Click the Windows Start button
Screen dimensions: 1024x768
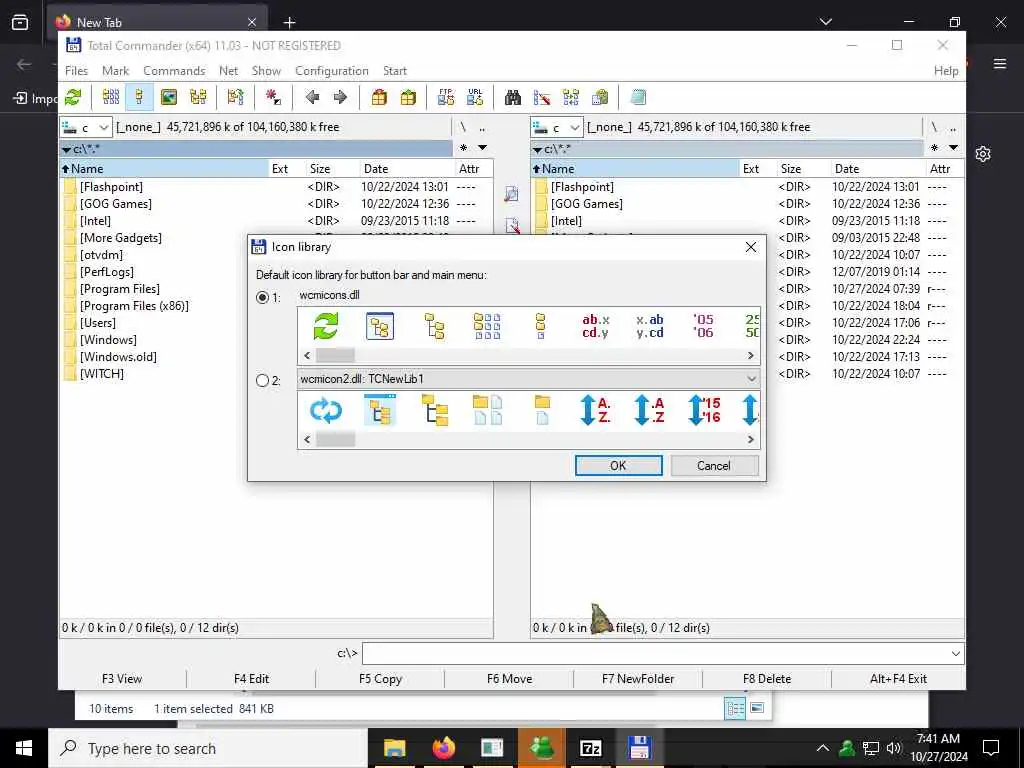point(24,748)
